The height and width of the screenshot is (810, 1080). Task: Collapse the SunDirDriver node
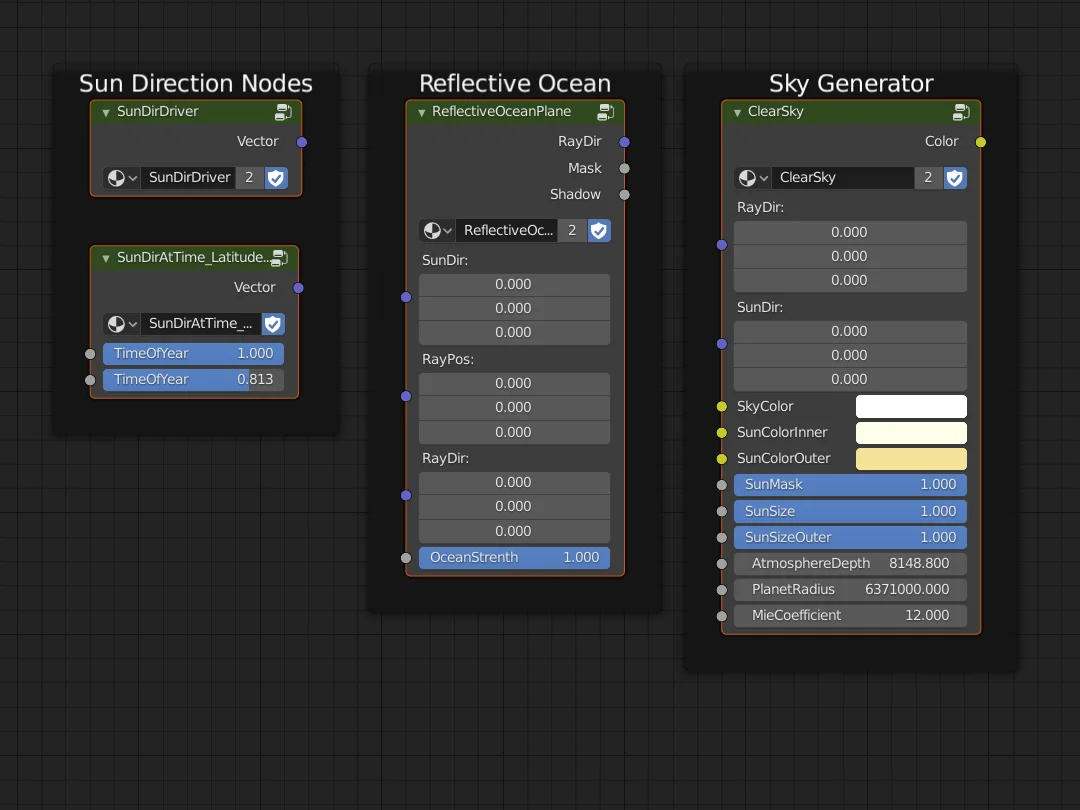point(106,111)
